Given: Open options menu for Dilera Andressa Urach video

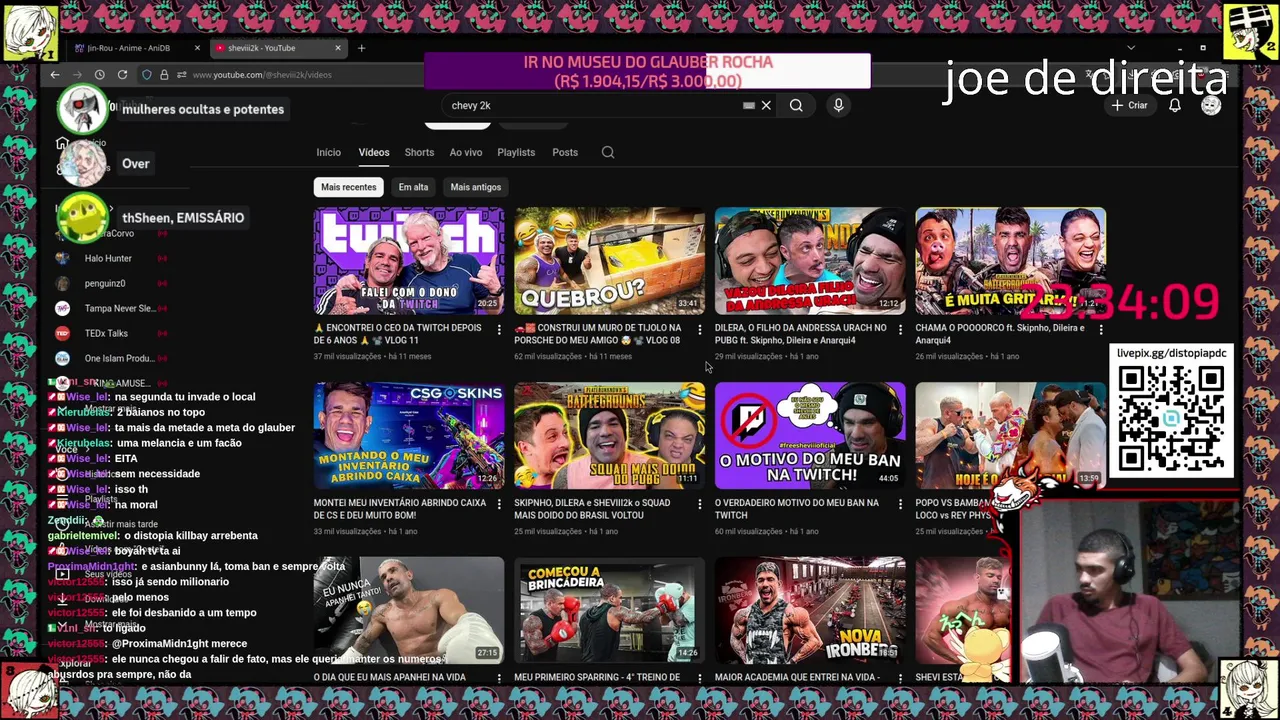Looking at the screenshot, I should pyautogui.click(x=900, y=329).
